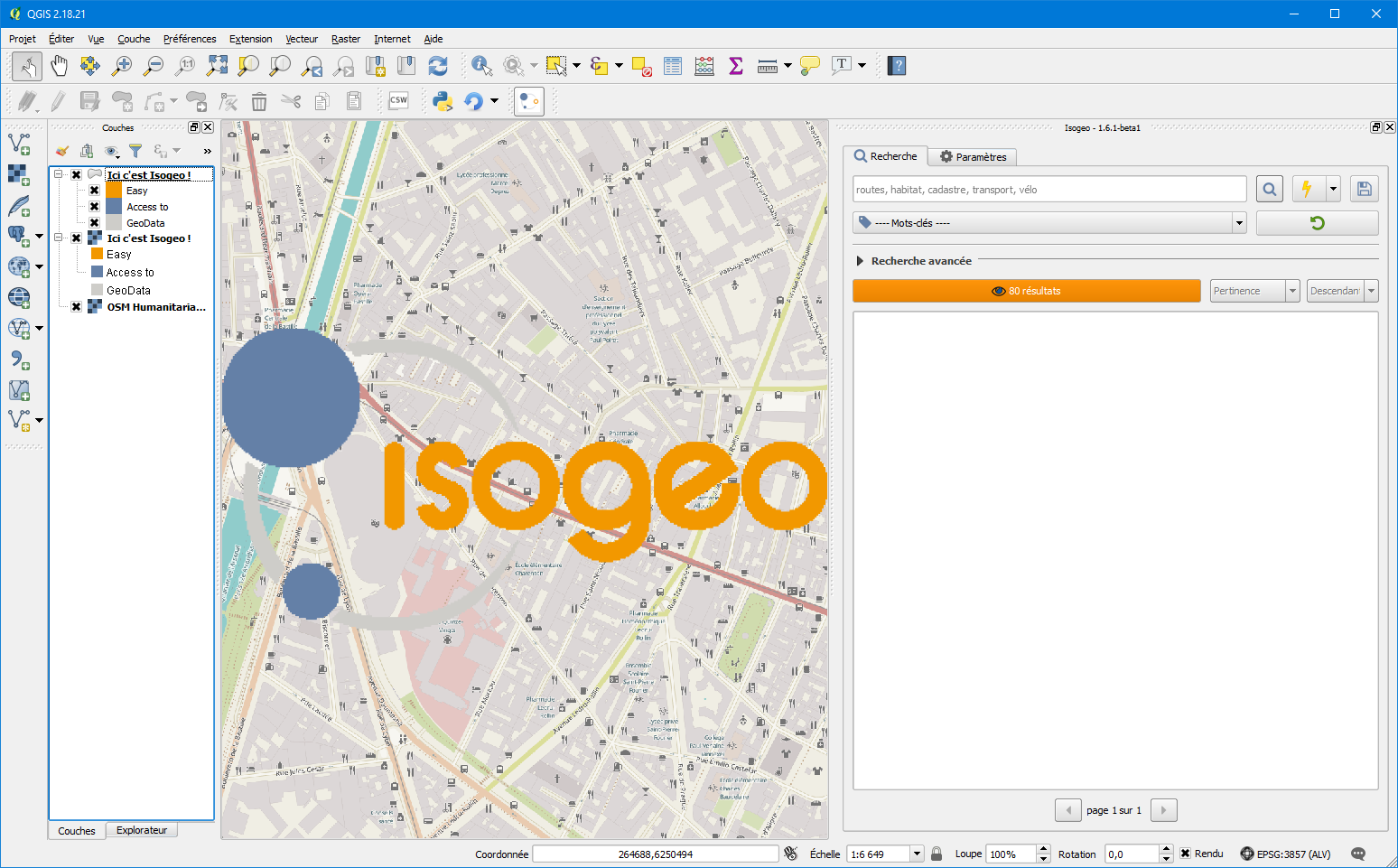Click the Isogeo quick search lightning icon
The width and height of the screenshot is (1398, 868).
coord(1306,189)
